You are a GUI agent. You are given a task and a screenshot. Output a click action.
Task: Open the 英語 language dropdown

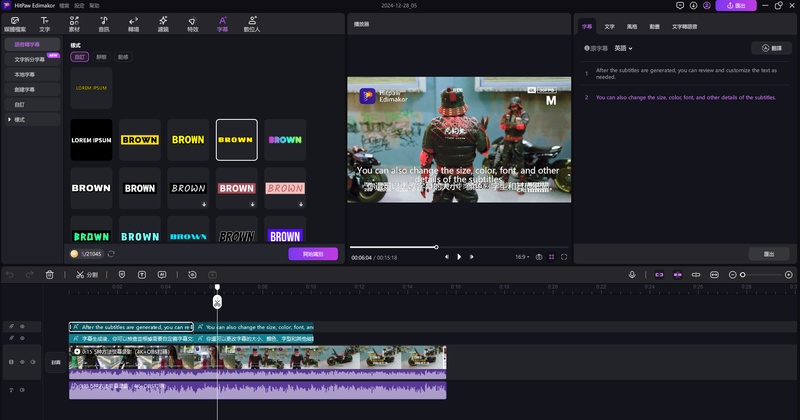coord(623,48)
